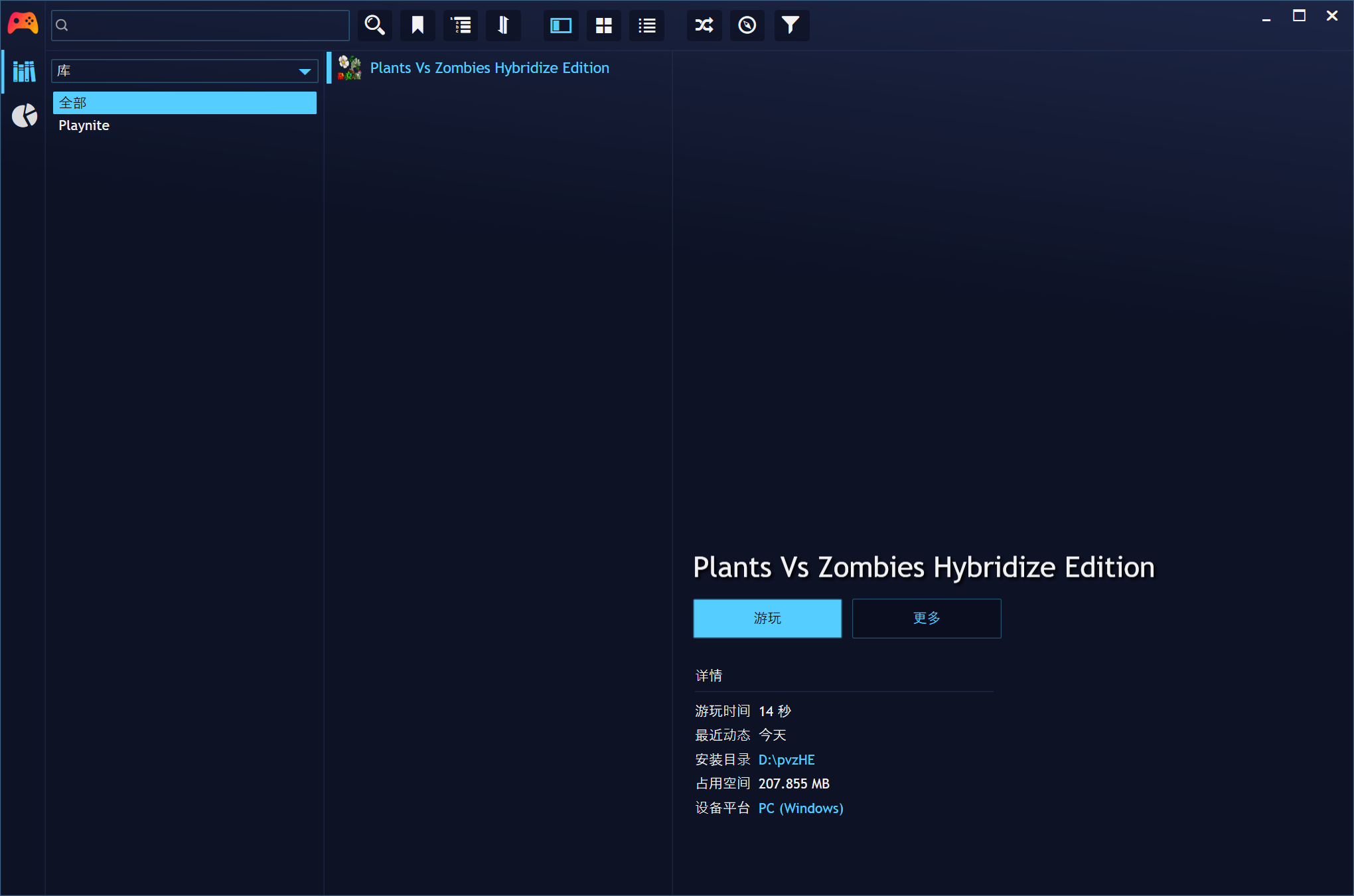Screen dimensions: 1354x896
Task: Switch to Grid view mode
Action: click(x=604, y=25)
